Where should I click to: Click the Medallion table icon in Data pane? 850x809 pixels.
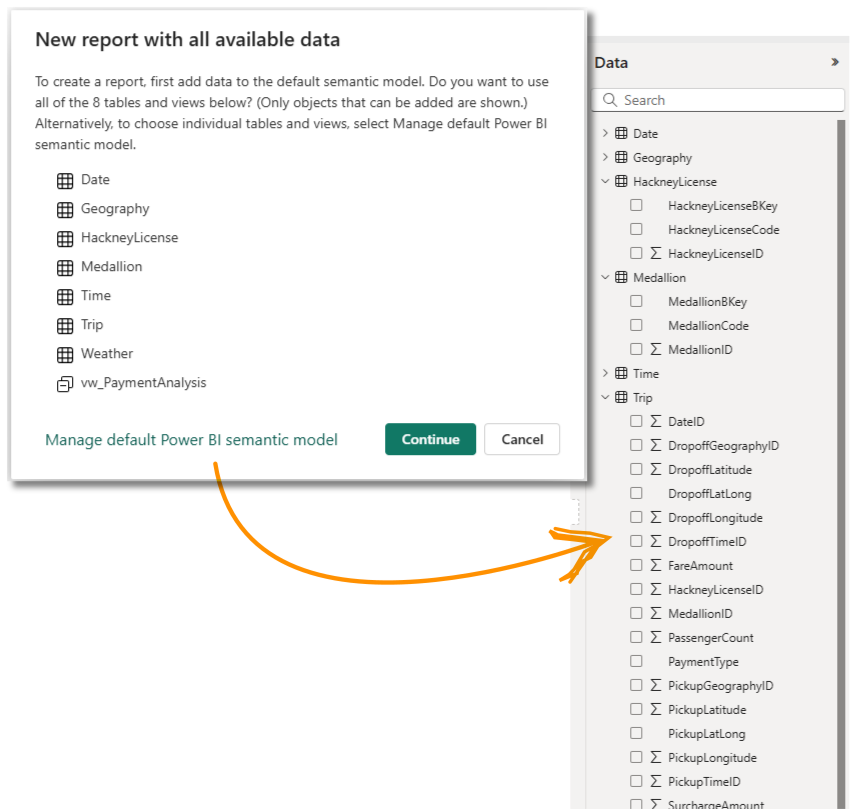point(621,278)
